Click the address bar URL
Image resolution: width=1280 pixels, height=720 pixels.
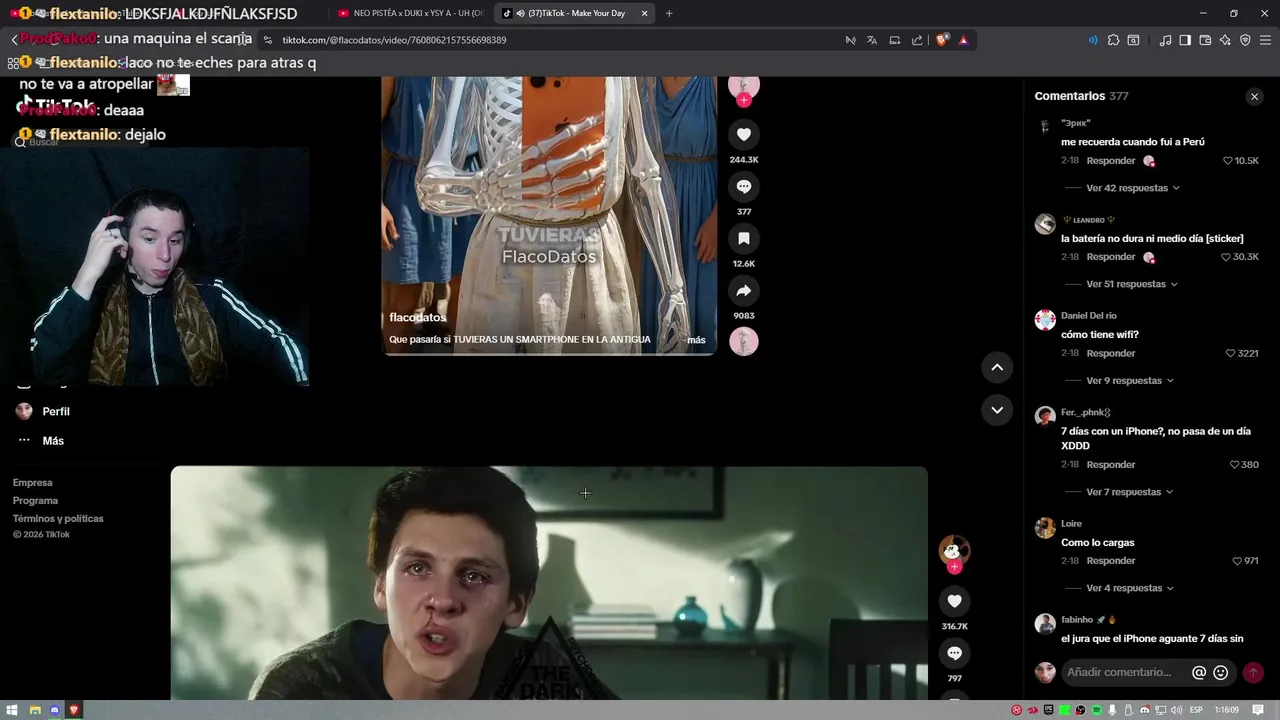point(394,40)
